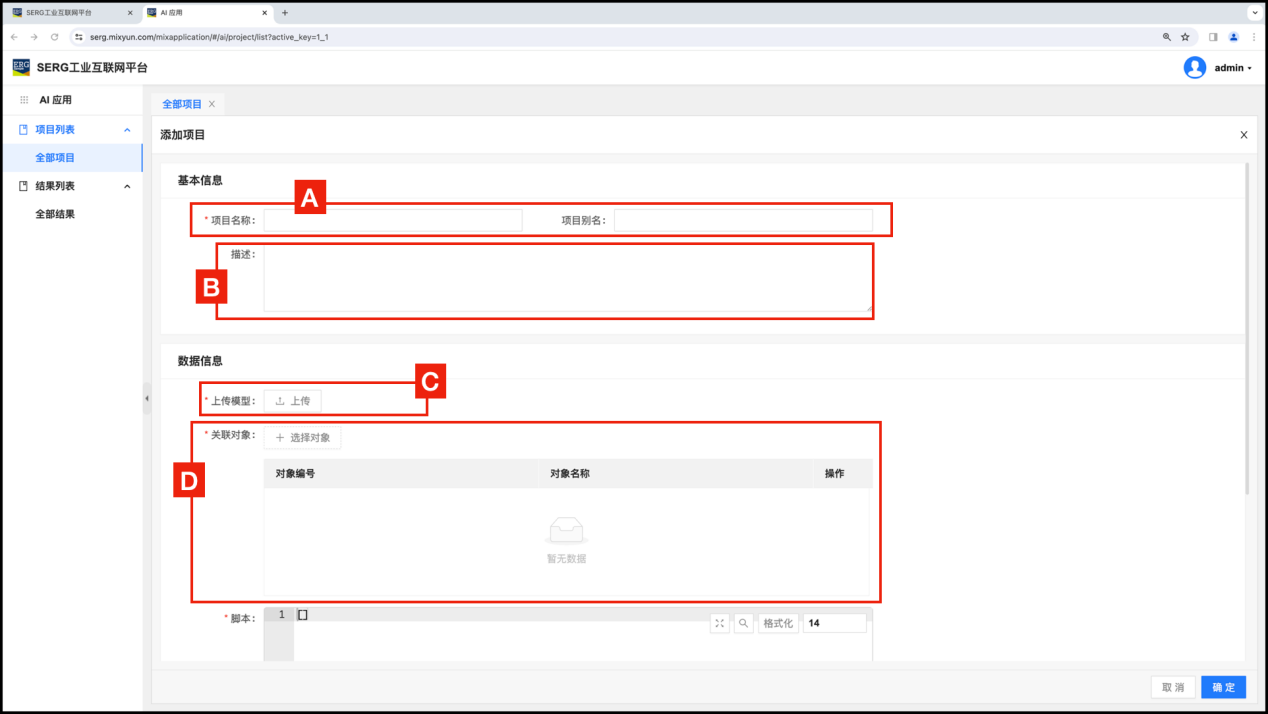Click the AI 应用 grid menu icon
The height and width of the screenshot is (714, 1268).
pyautogui.click(x=24, y=100)
